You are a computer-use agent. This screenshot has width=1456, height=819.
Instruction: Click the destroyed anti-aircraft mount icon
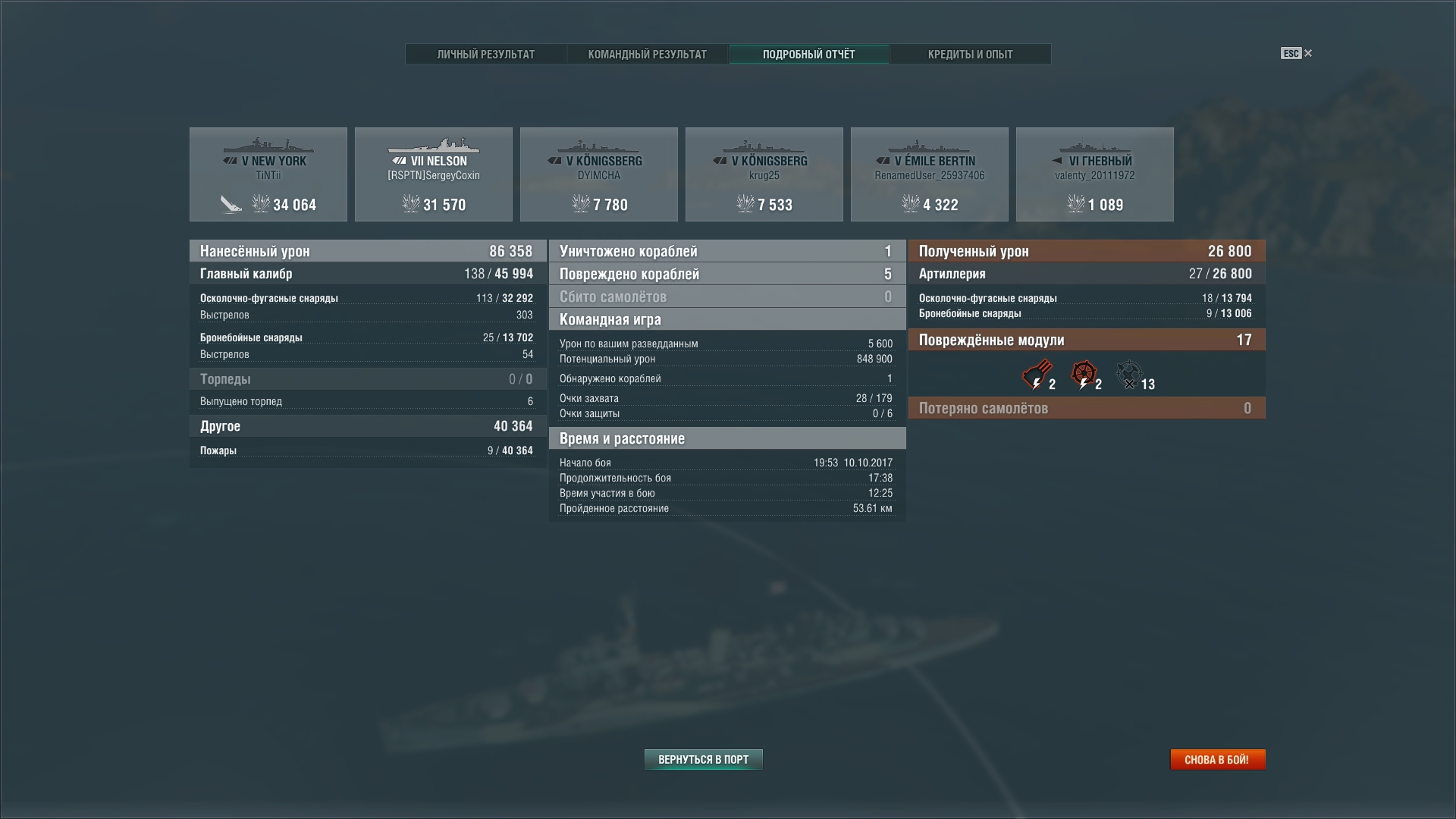[x=1129, y=374]
